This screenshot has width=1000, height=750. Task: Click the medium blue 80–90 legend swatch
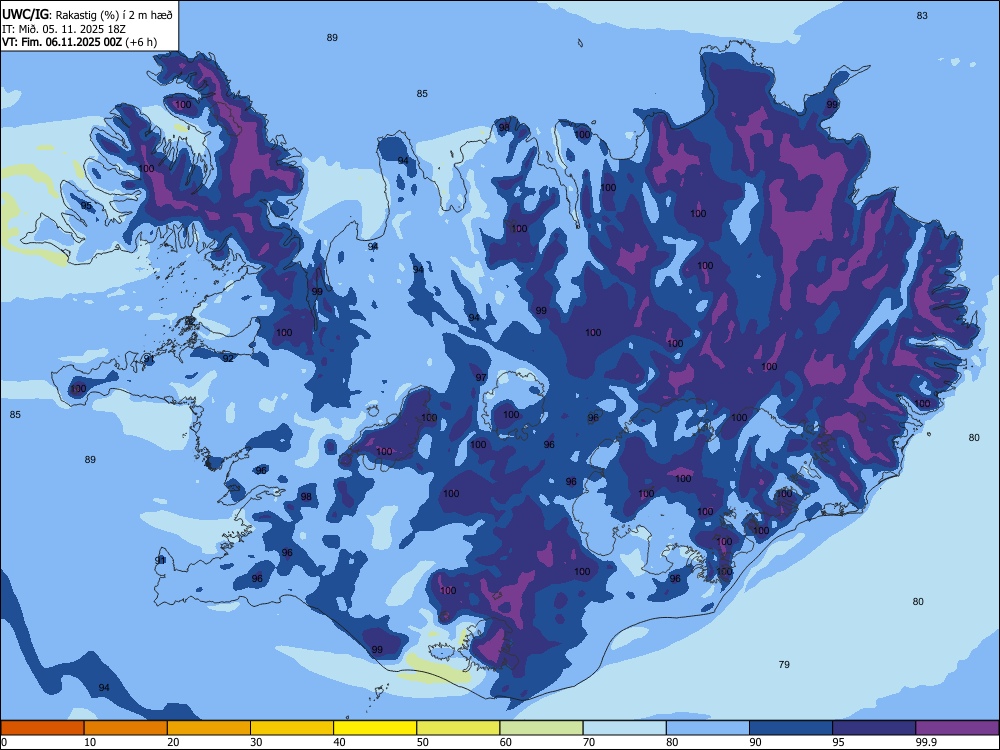coord(708,728)
